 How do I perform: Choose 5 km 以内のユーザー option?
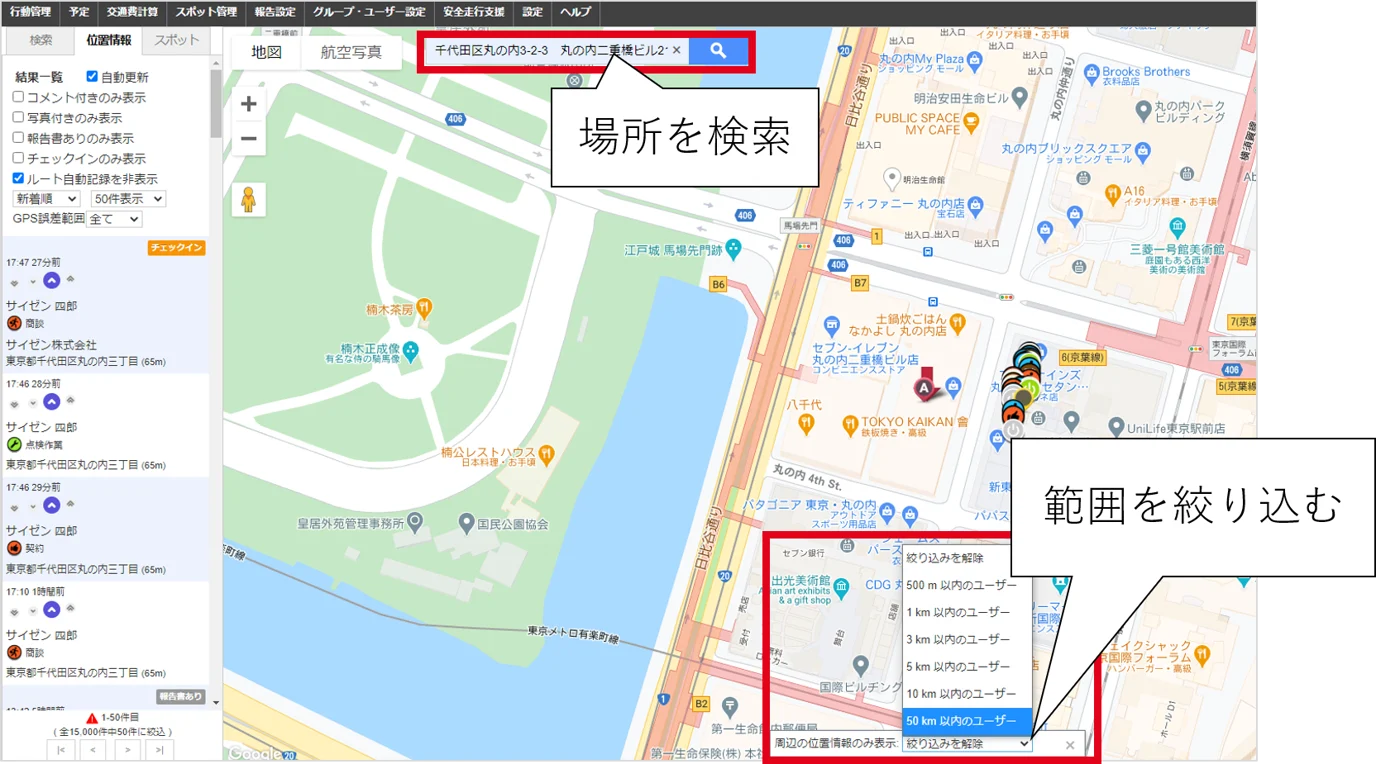(x=967, y=666)
